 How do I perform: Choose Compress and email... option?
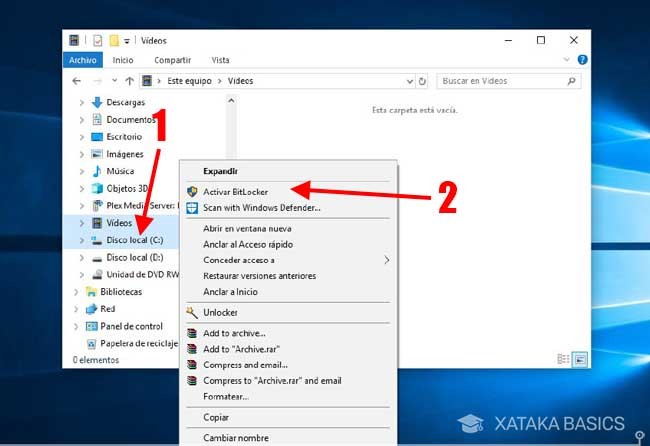[289, 365]
